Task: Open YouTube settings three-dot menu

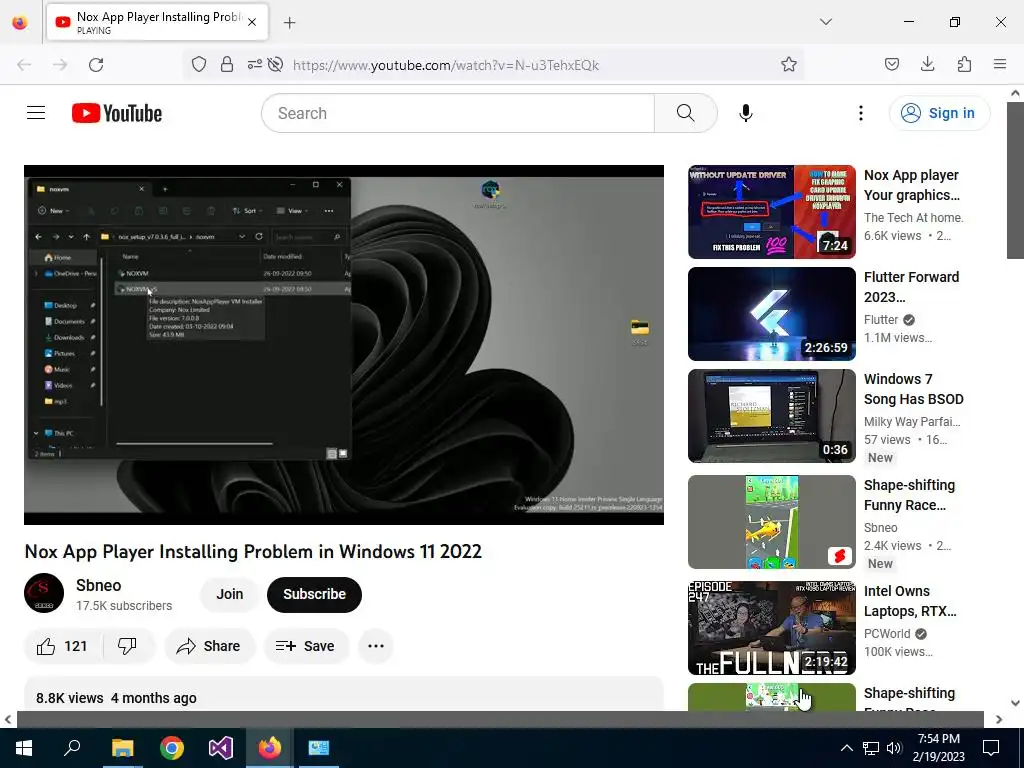Action: [861, 113]
